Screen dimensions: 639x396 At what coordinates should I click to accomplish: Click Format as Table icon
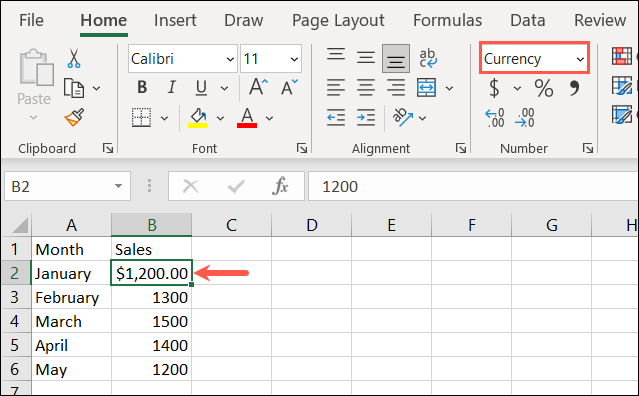622,86
